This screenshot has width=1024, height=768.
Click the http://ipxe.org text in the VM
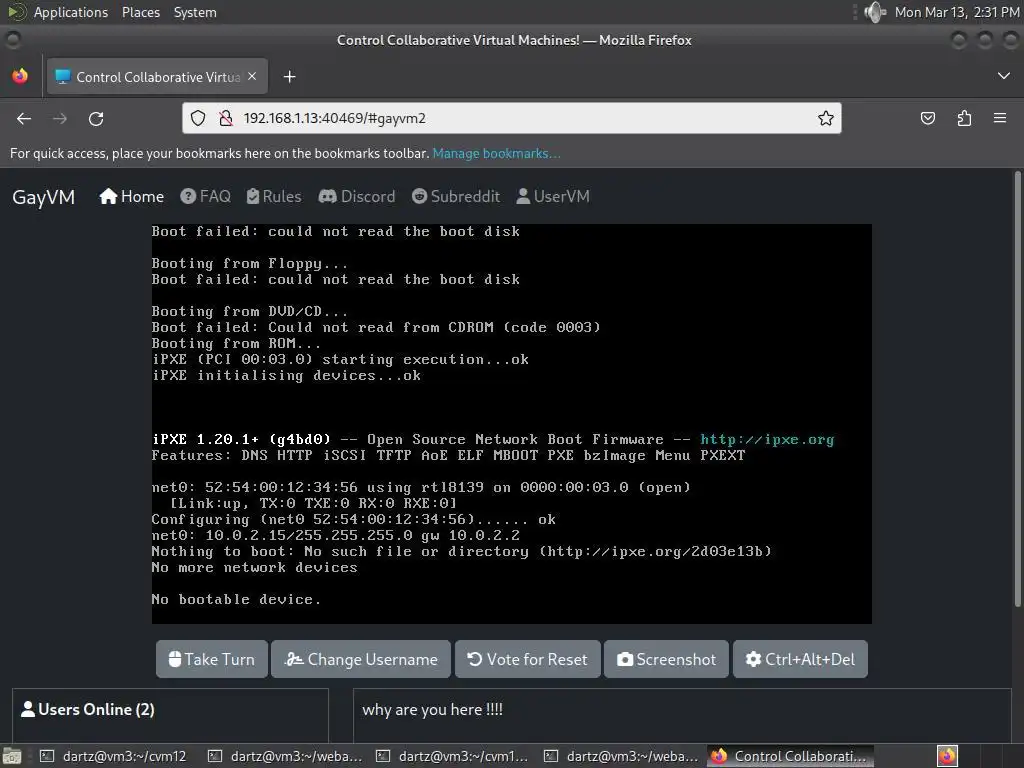[767, 440]
